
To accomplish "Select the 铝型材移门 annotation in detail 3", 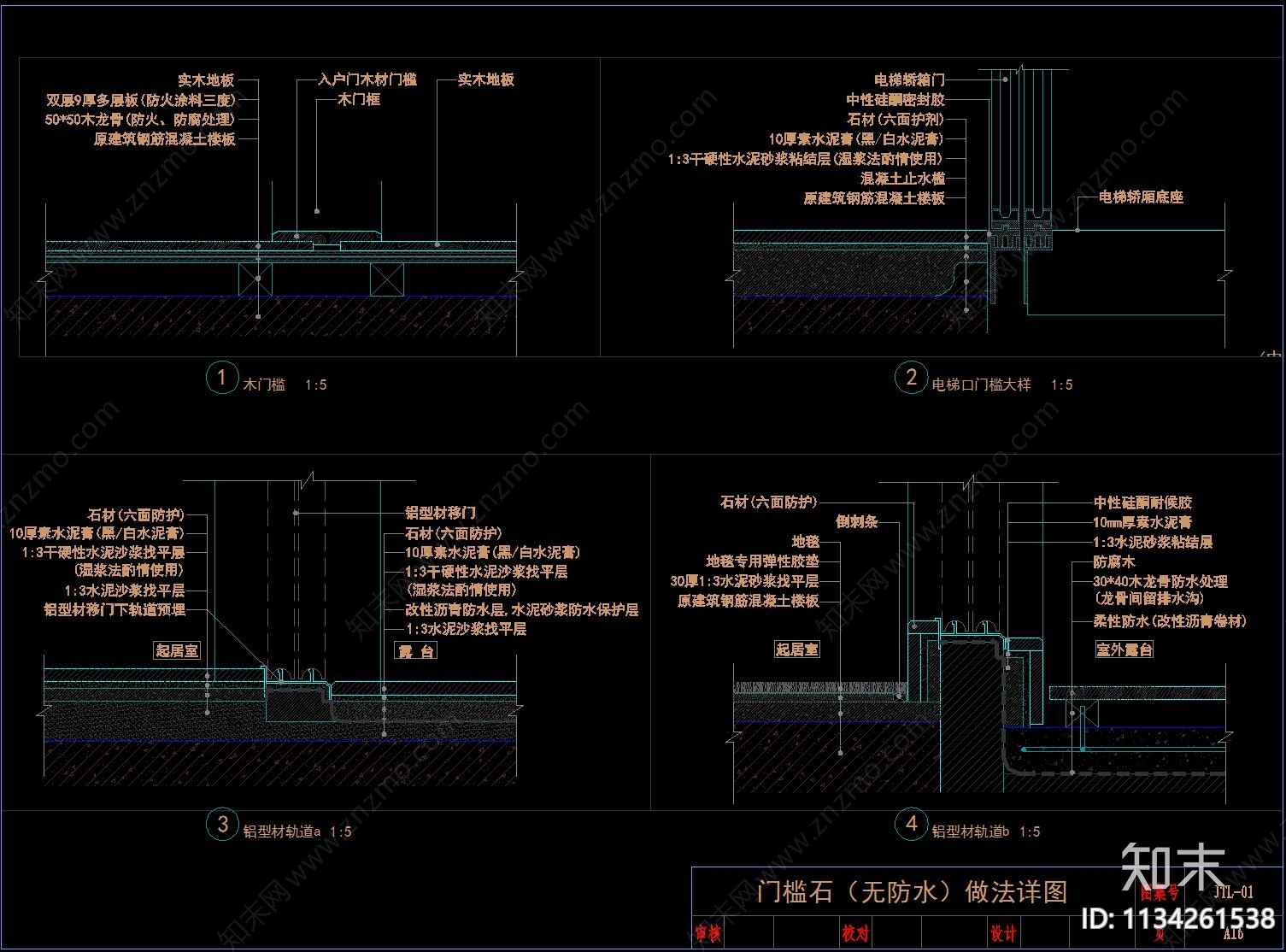I will (441, 513).
